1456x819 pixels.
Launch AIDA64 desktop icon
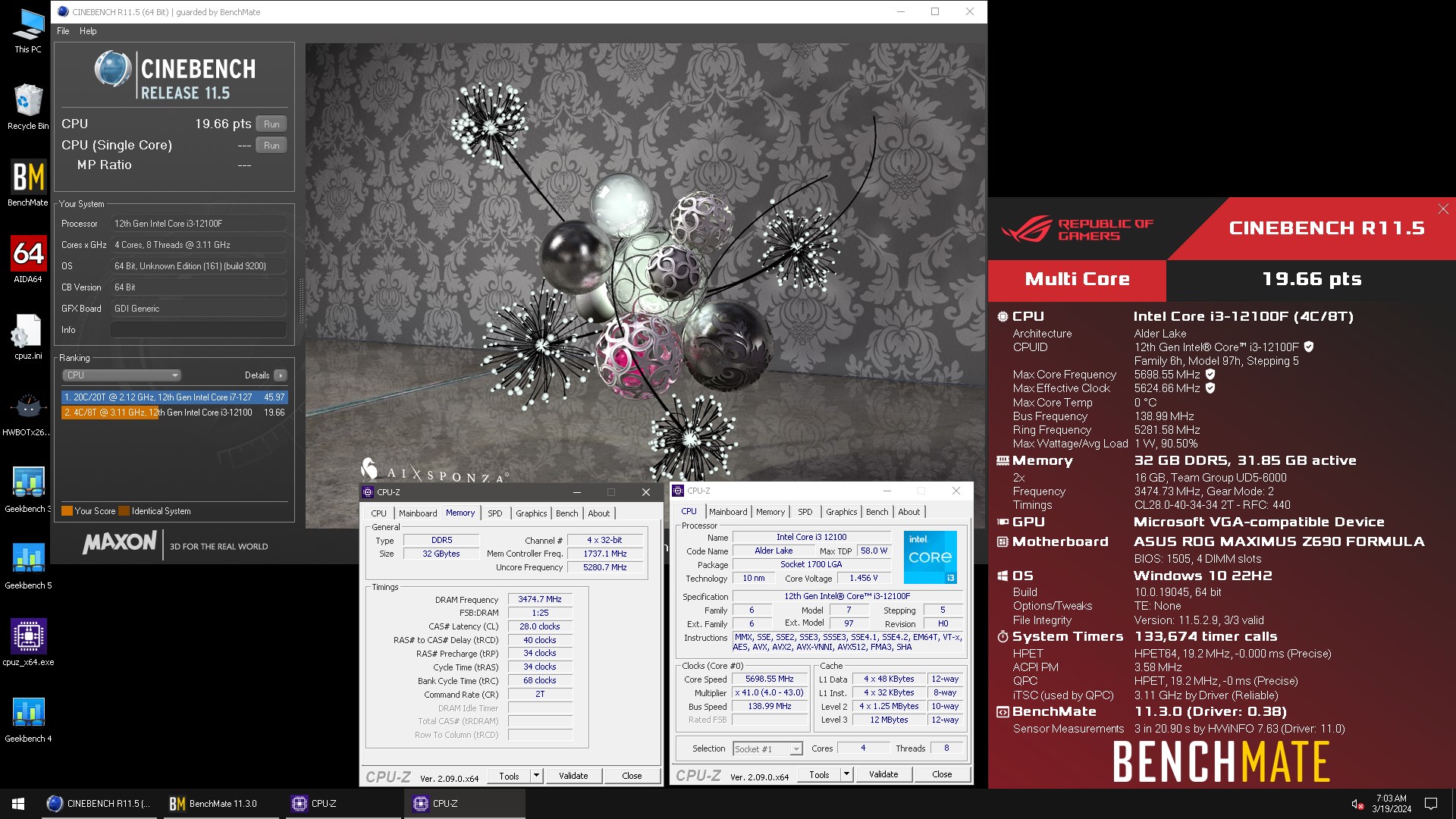pyautogui.click(x=28, y=259)
